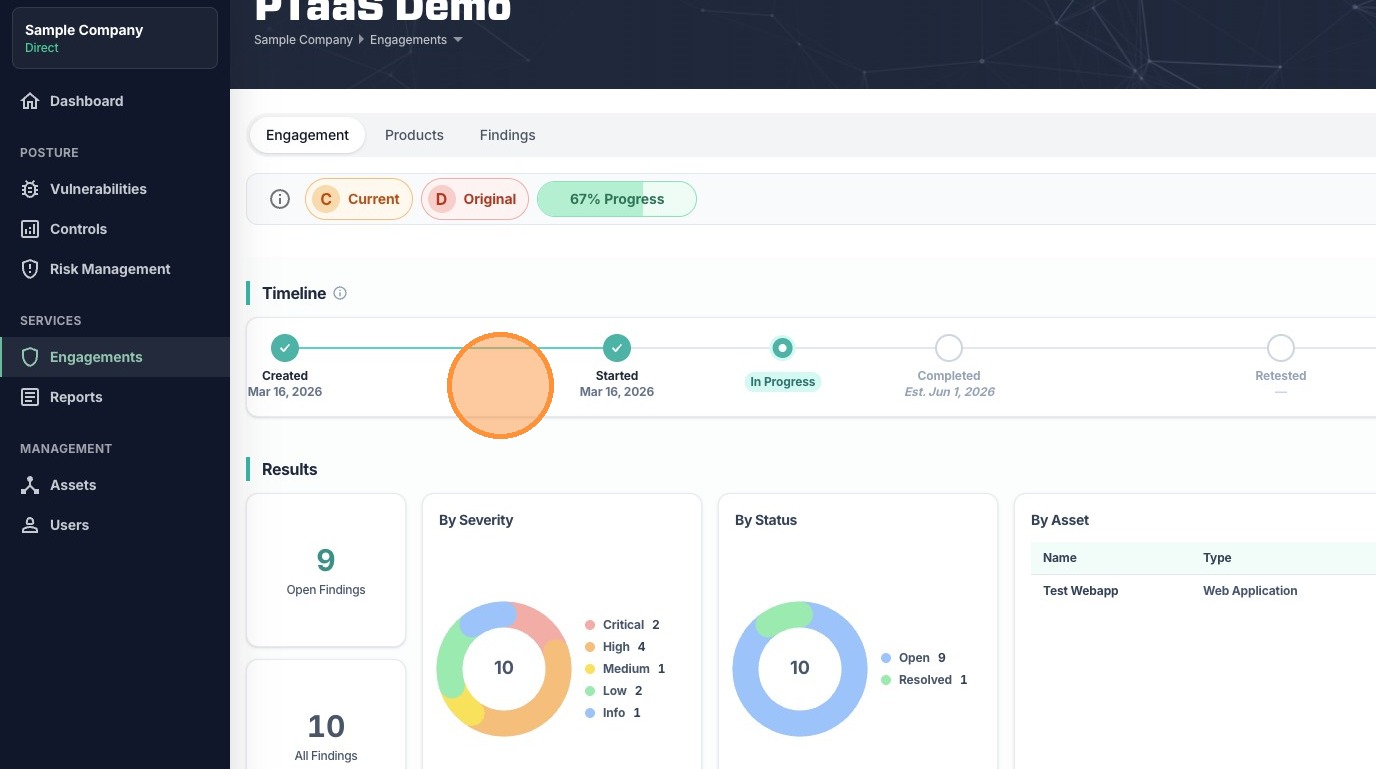
Task: Click the info icon beside Timeline
Action: [x=340, y=293]
